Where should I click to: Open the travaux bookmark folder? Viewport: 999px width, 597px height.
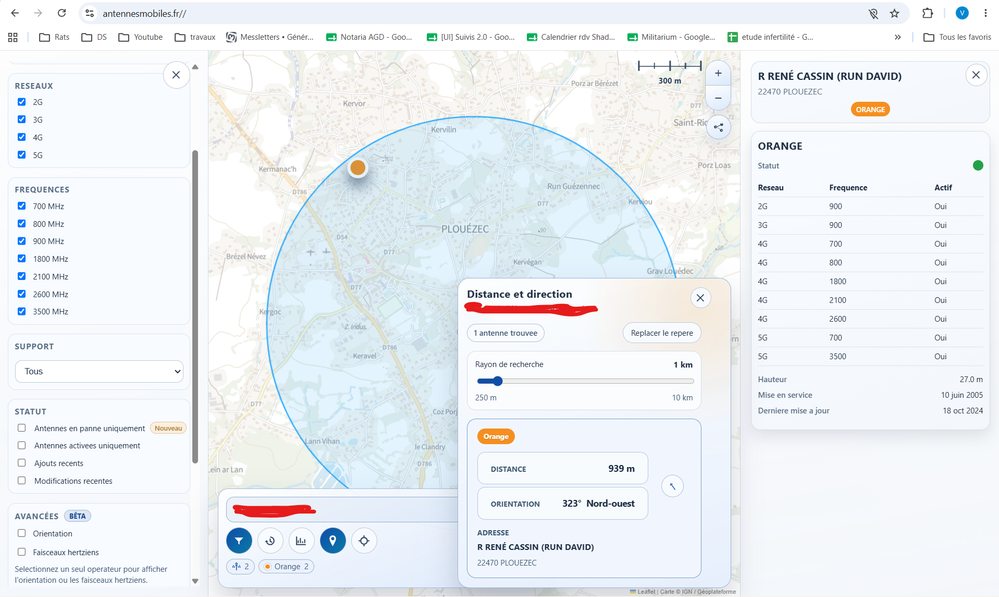point(195,37)
